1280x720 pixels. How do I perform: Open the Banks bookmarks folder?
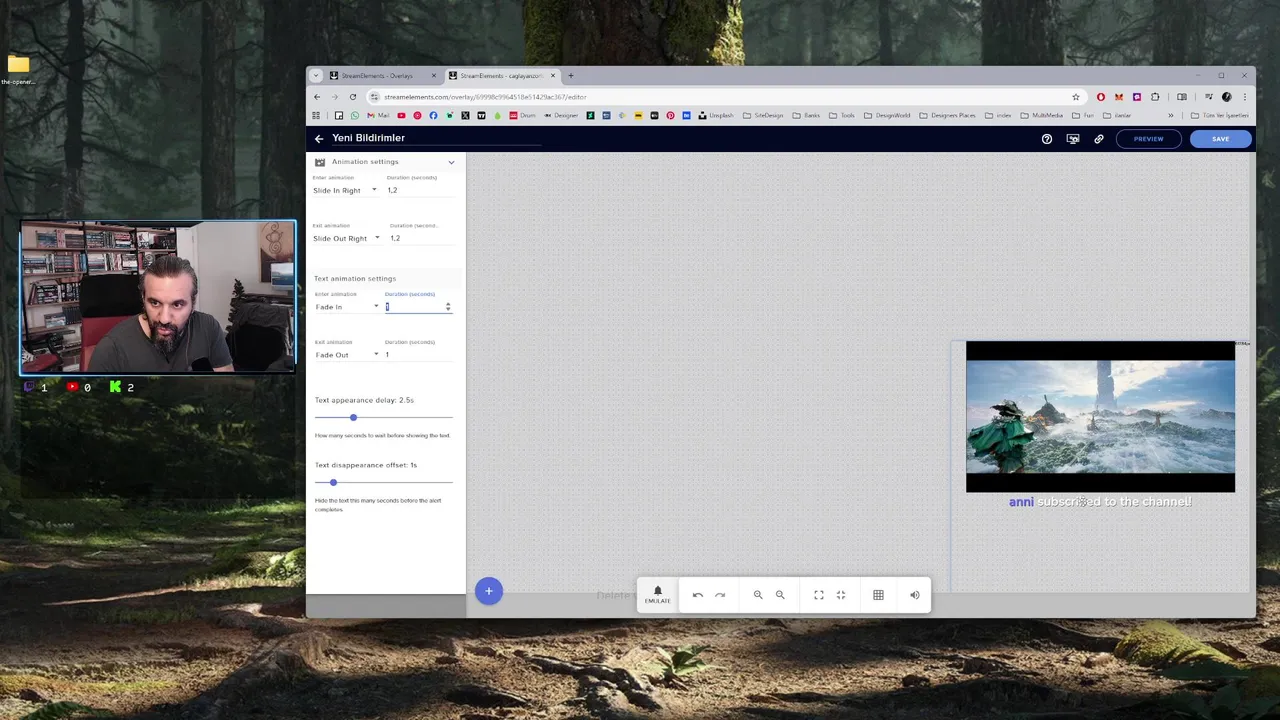pyautogui.click(x=806, y=116)
